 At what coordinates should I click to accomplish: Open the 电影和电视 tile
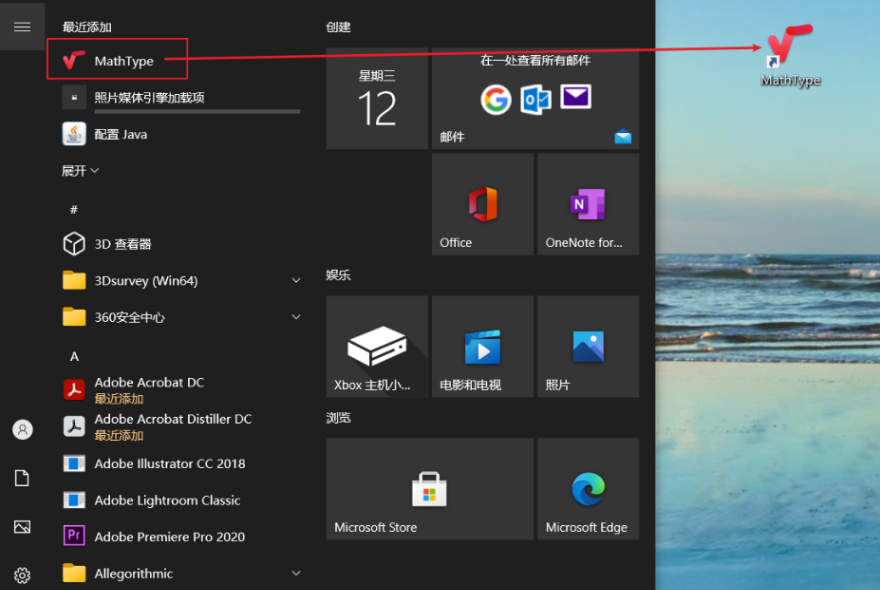point(483,346)
